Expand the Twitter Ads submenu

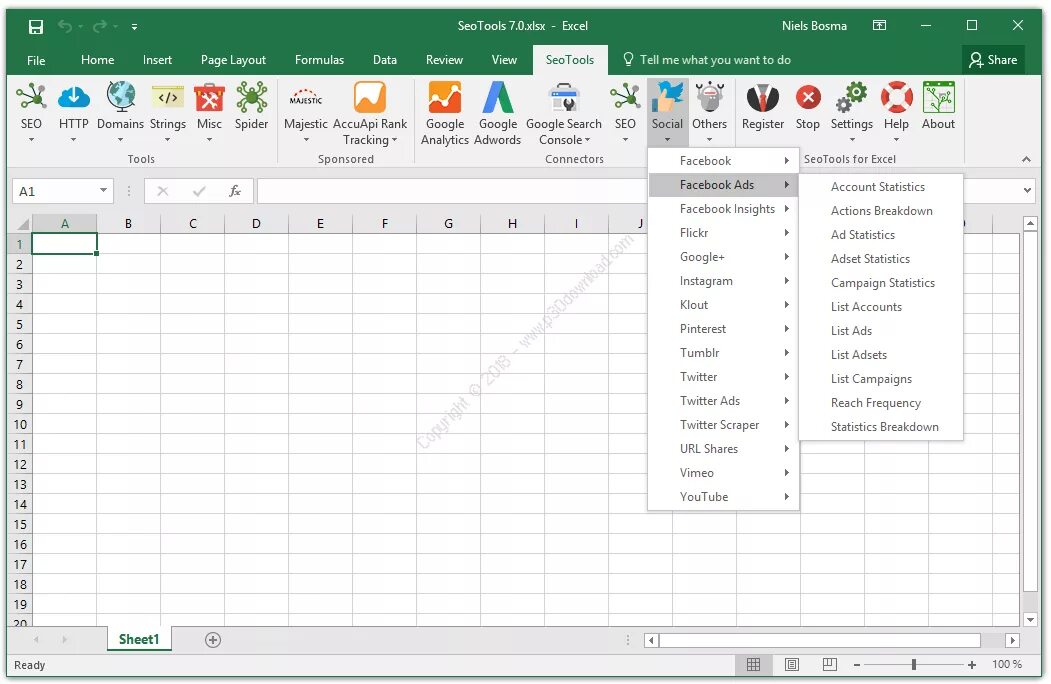[x=723, y=400]
